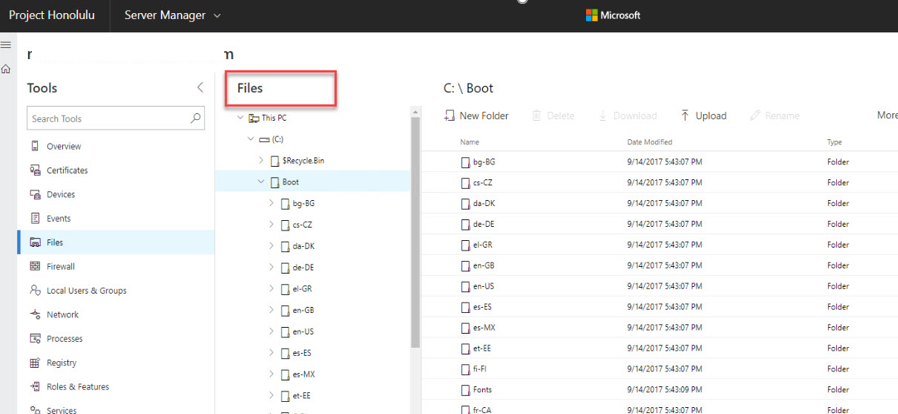
Task: Collapse the Tools panel chevron
Action: pyautogui.click(x=200, y=88)
